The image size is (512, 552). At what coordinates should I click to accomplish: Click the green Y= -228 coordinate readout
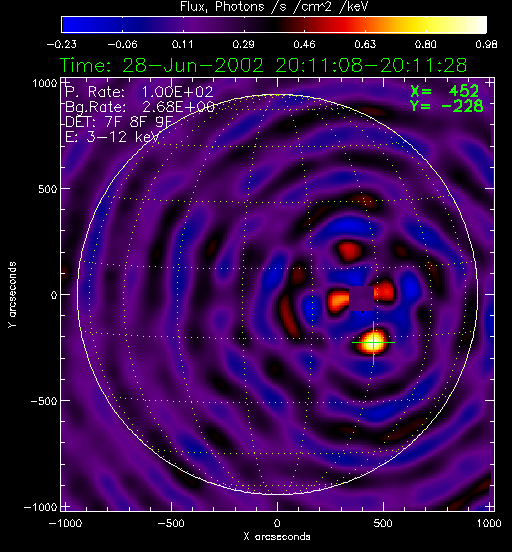447,106
